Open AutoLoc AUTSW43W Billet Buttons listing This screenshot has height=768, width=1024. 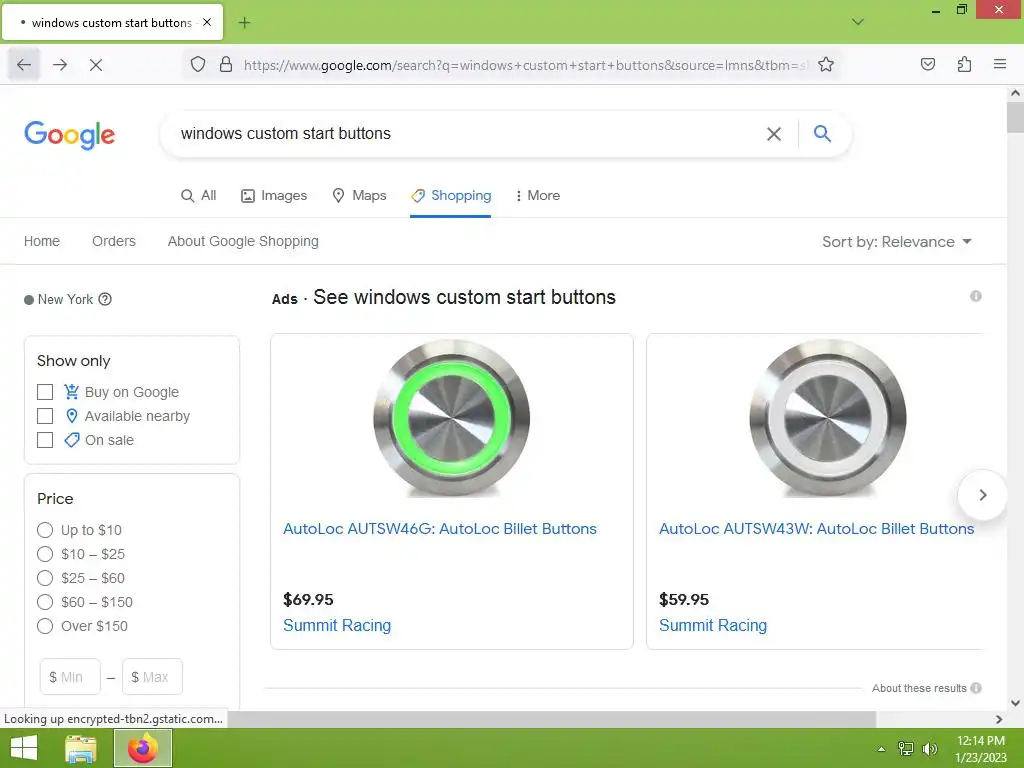click(x=816, y=528)
